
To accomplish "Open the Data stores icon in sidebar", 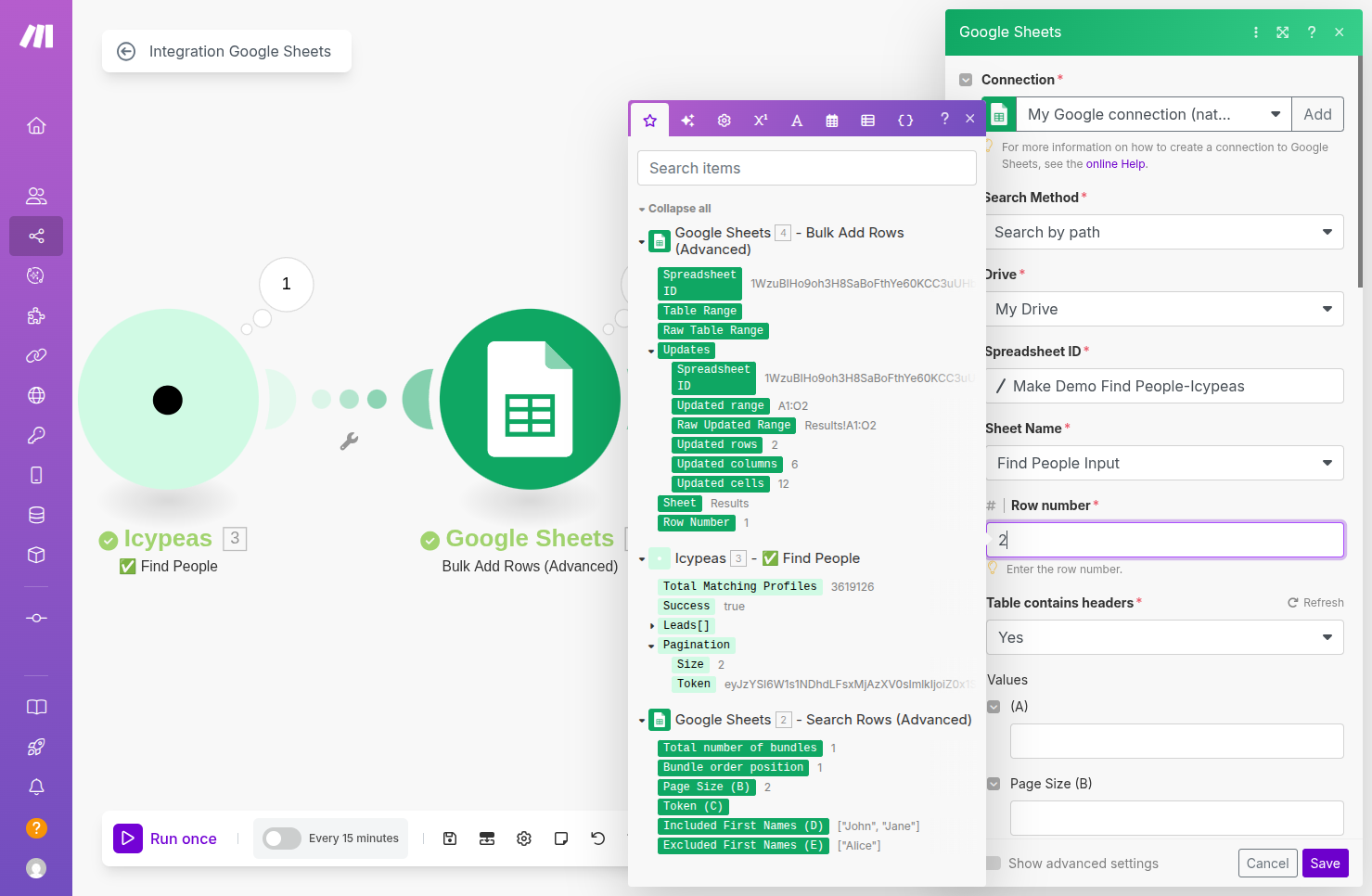I will (36, 515).
